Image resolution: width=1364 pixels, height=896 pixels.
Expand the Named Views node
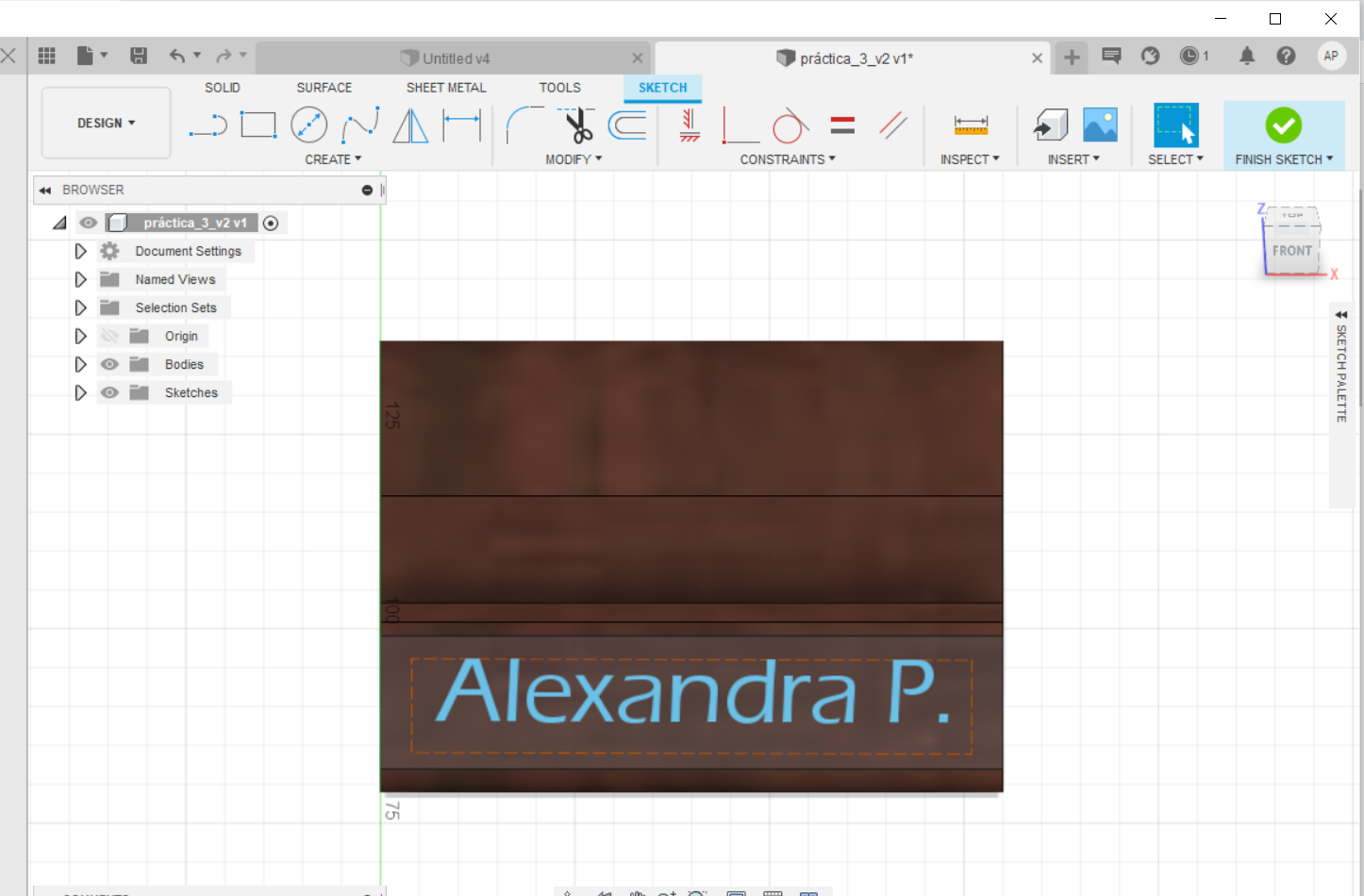(80, 279)
